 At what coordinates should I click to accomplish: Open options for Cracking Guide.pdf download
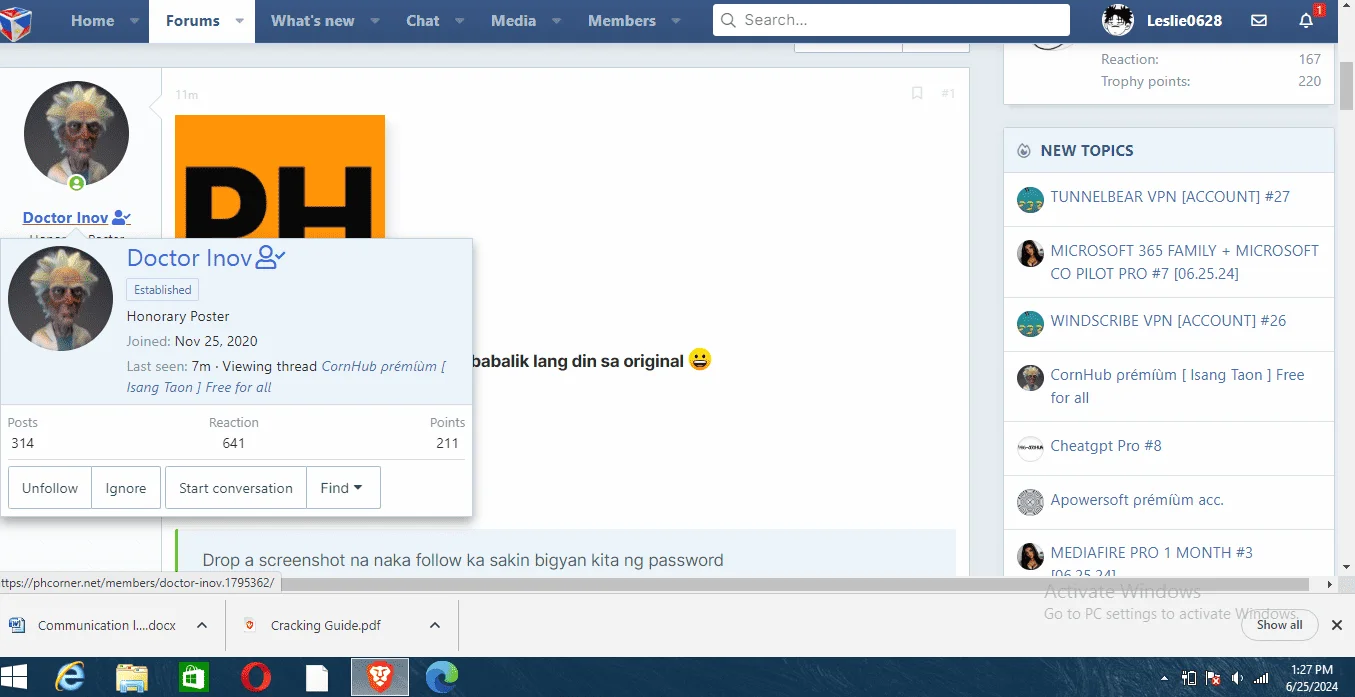[x=435, y=625]
